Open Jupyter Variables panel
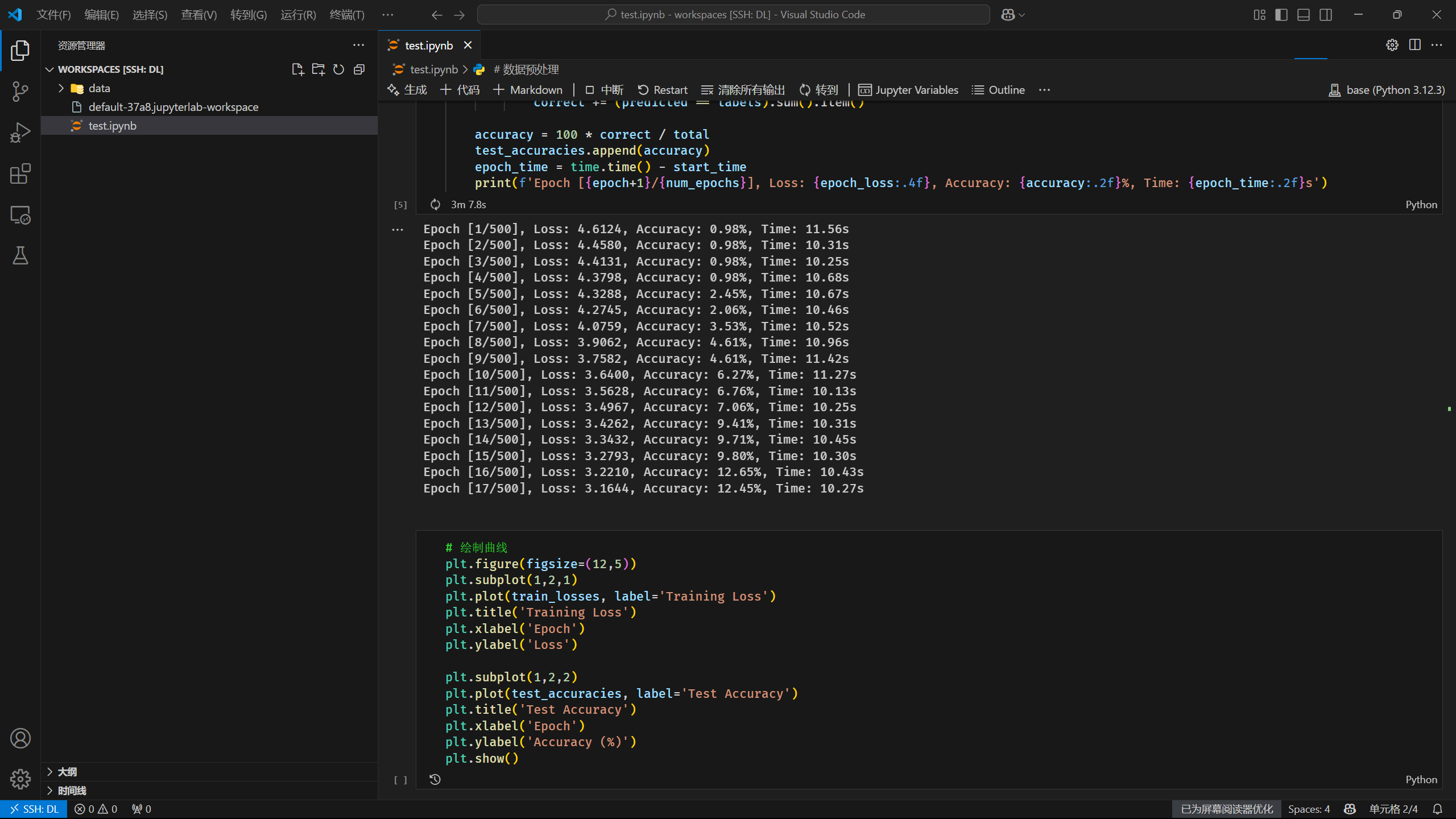Image resolution: width=1456 pixels, height=819 pixels. 908,90
